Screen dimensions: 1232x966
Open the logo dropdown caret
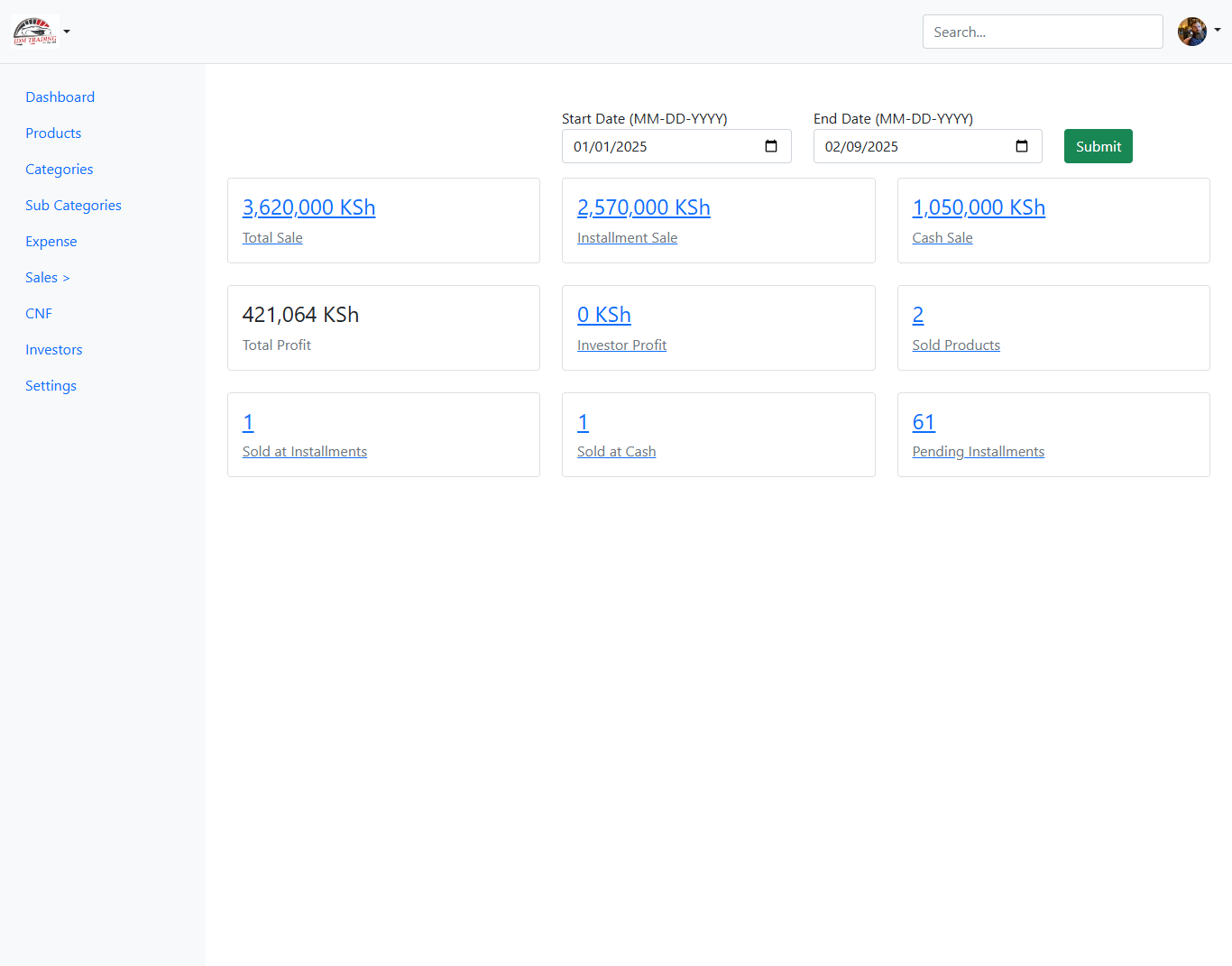pyautogui.click(x=67, y=32)
